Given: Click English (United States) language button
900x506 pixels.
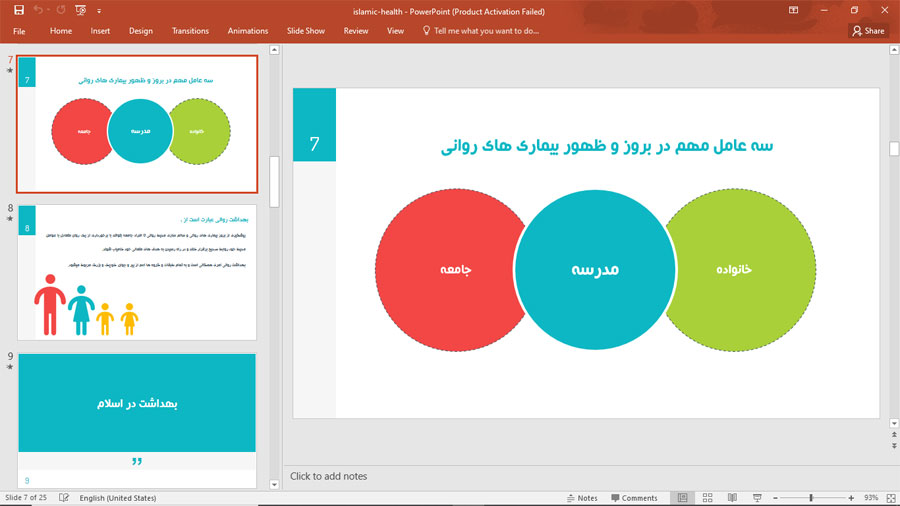Looking at the screenshot, I should tap(118, 498).
